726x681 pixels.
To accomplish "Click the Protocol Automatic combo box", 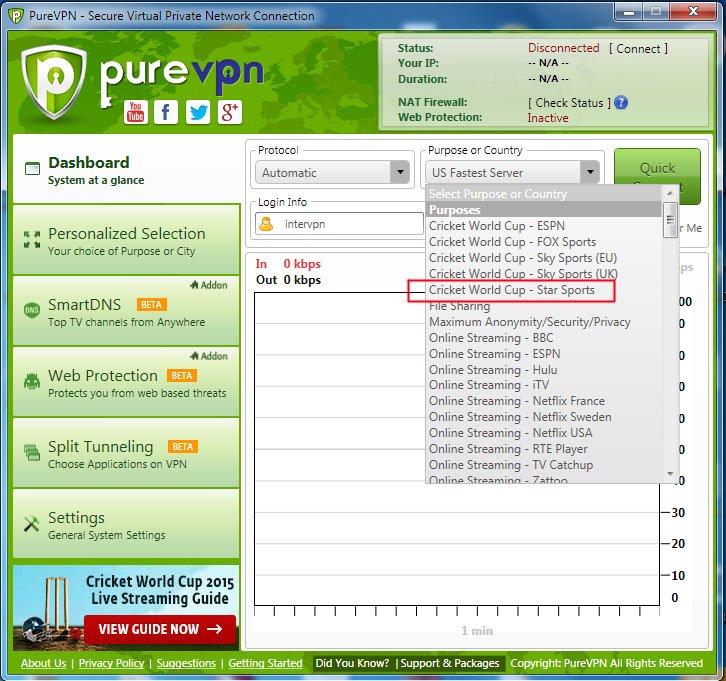I will 332,172.
